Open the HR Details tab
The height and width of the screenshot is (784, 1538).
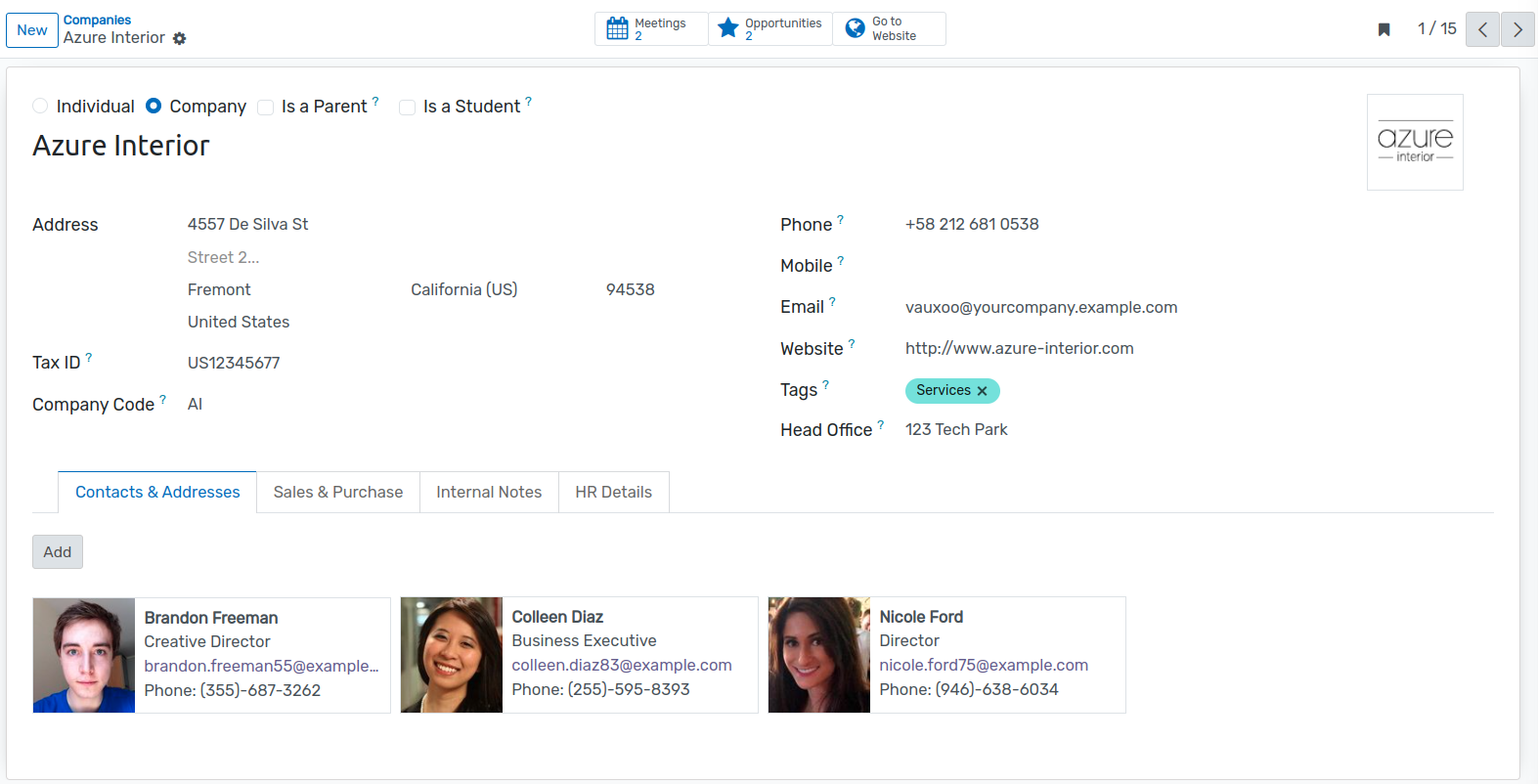(x=614, y=492)
